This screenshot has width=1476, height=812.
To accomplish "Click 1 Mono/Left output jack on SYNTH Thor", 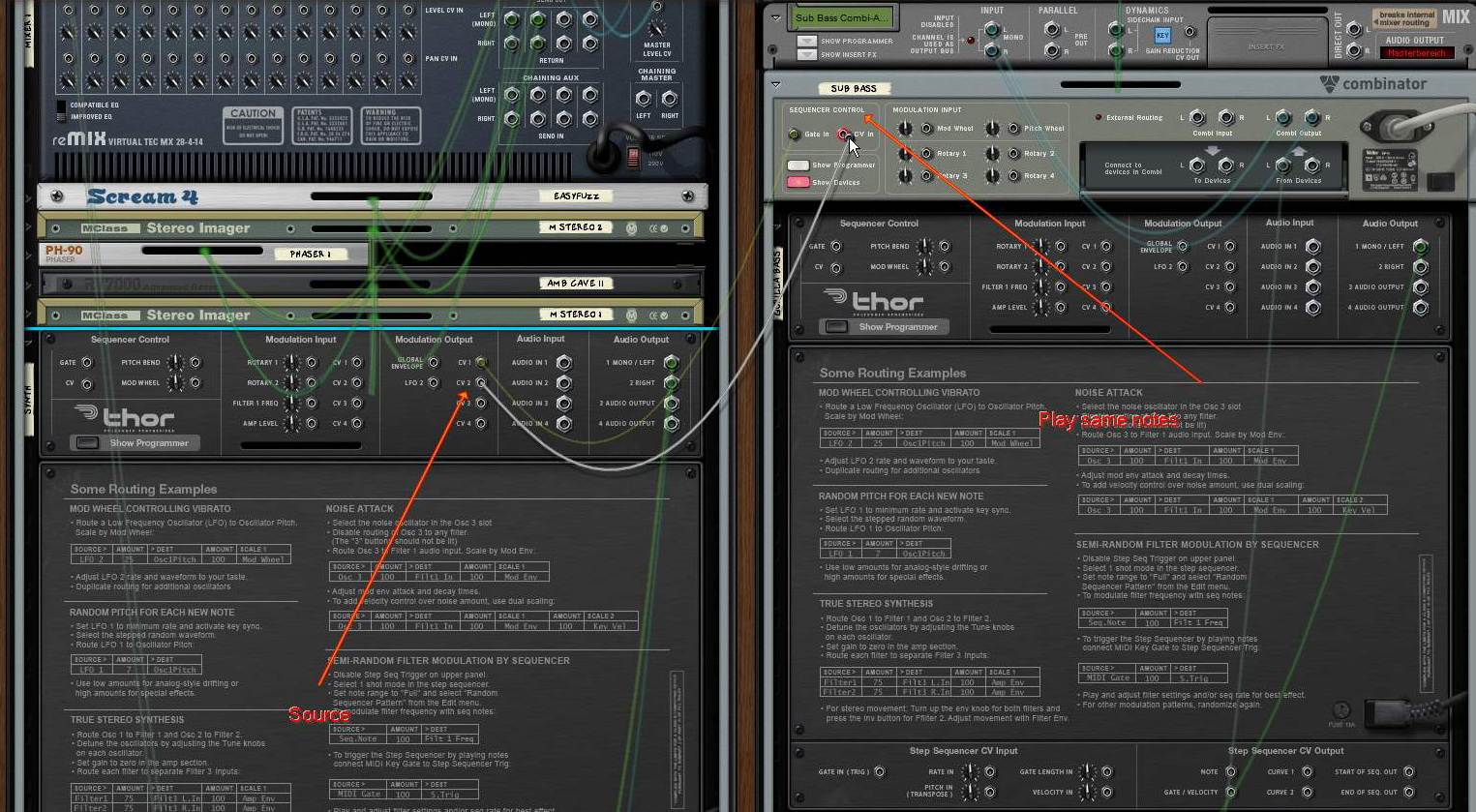I will coord(672,363).
